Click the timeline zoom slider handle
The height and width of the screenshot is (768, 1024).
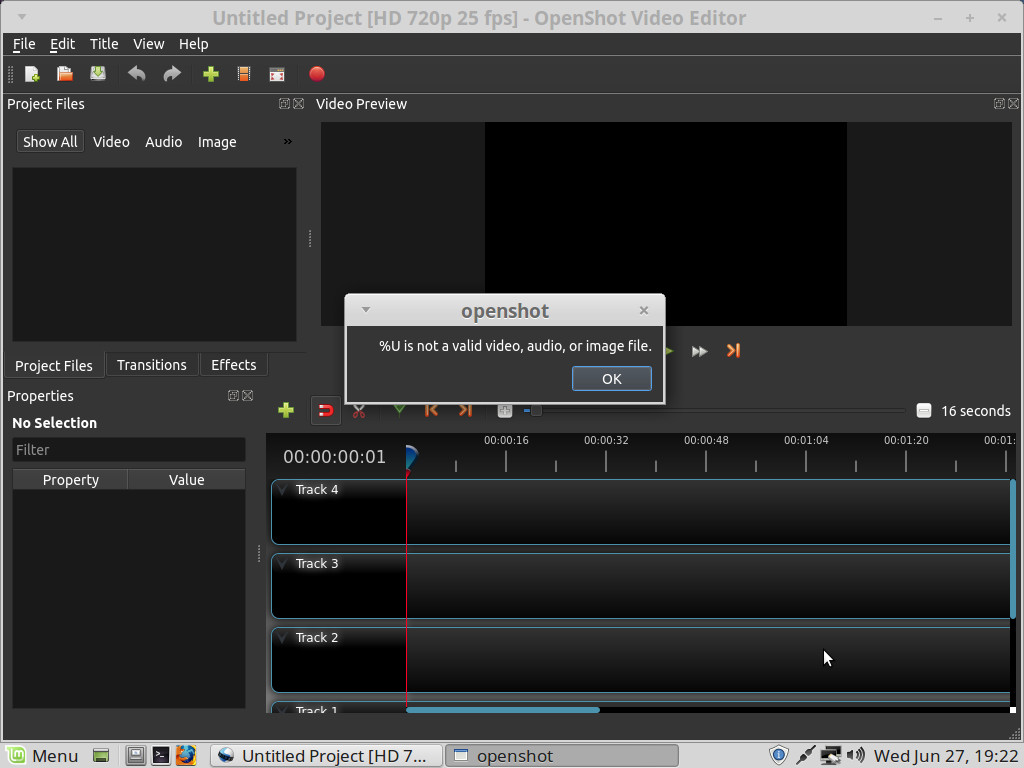coord(536,411)
